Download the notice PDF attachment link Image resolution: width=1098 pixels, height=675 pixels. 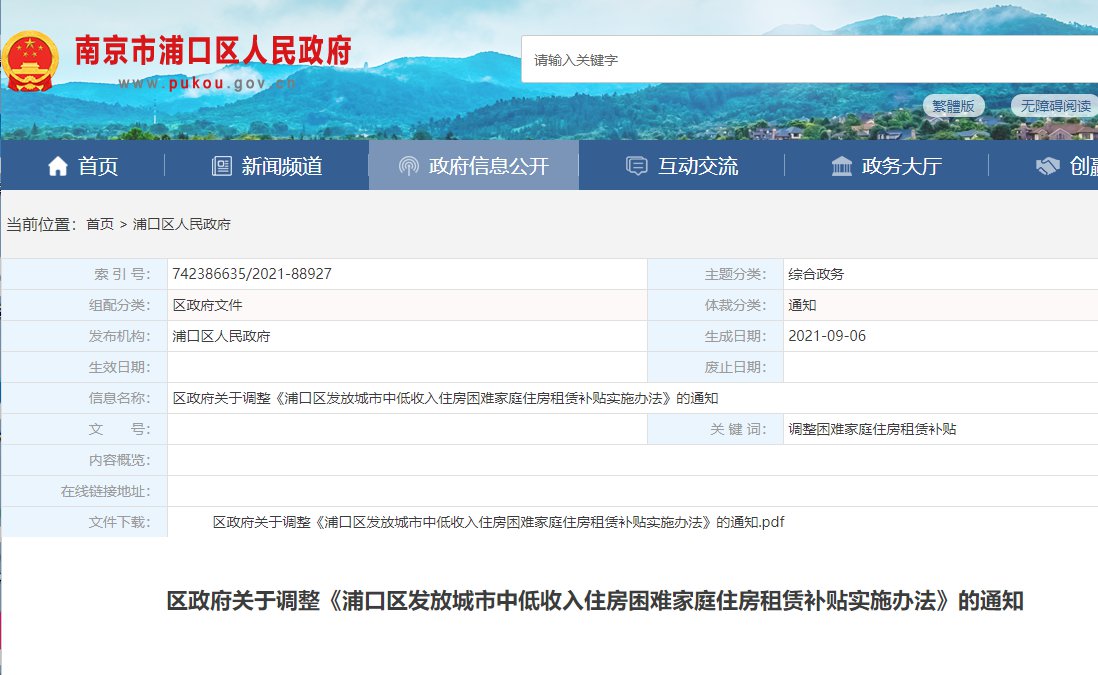pos(498,522)
